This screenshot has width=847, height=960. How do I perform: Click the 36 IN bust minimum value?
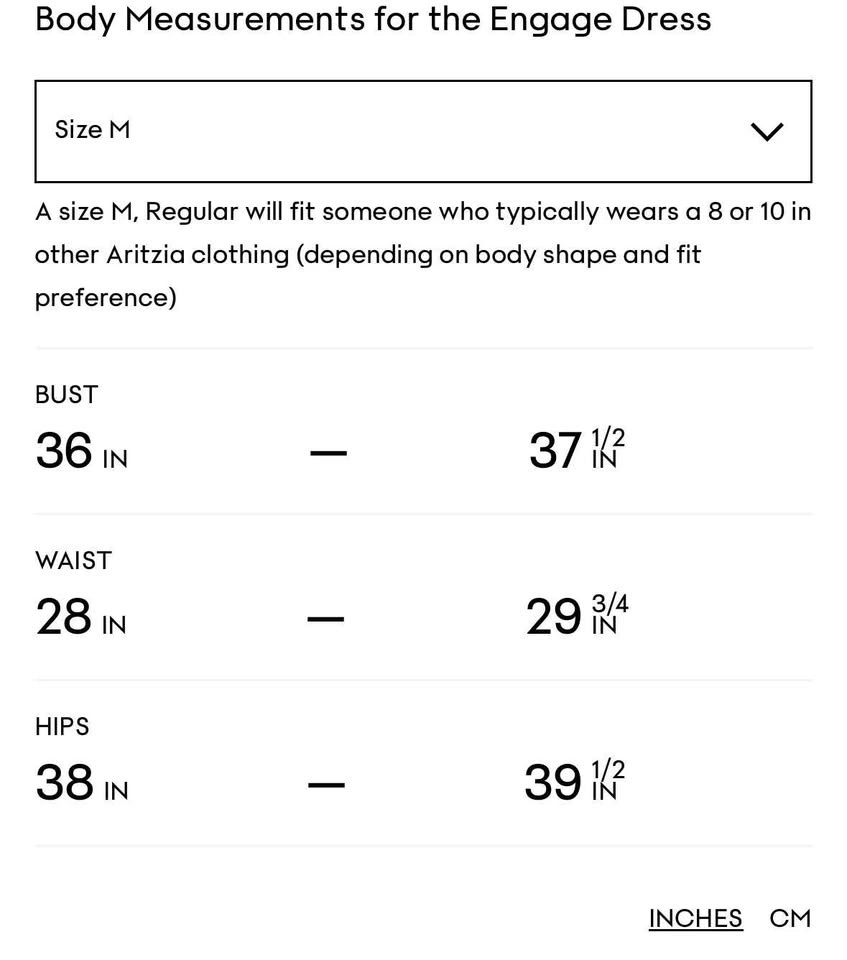[81, 451]
